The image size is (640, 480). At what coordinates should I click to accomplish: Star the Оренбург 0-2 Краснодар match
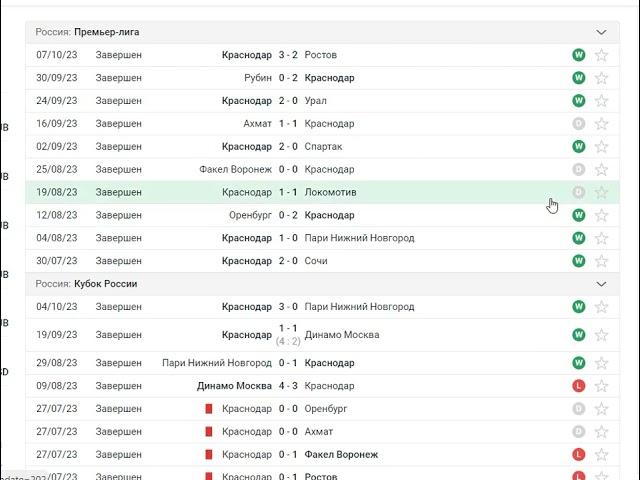click(x=601, y=215)
